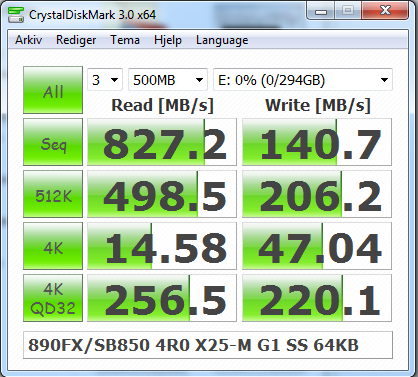Viewport: 418px width, 377px height.
Task: Open the Tema menu
Action: [x=125, y=40]
